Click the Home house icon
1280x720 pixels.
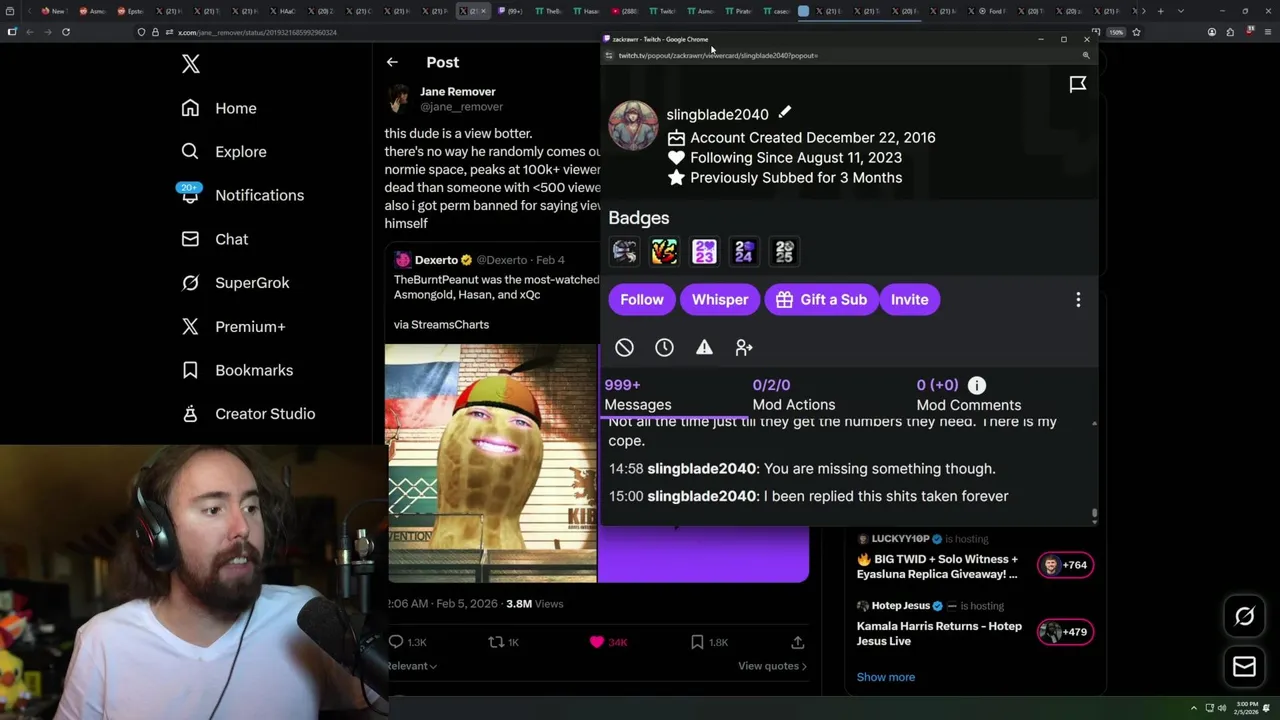coord(190,108)
